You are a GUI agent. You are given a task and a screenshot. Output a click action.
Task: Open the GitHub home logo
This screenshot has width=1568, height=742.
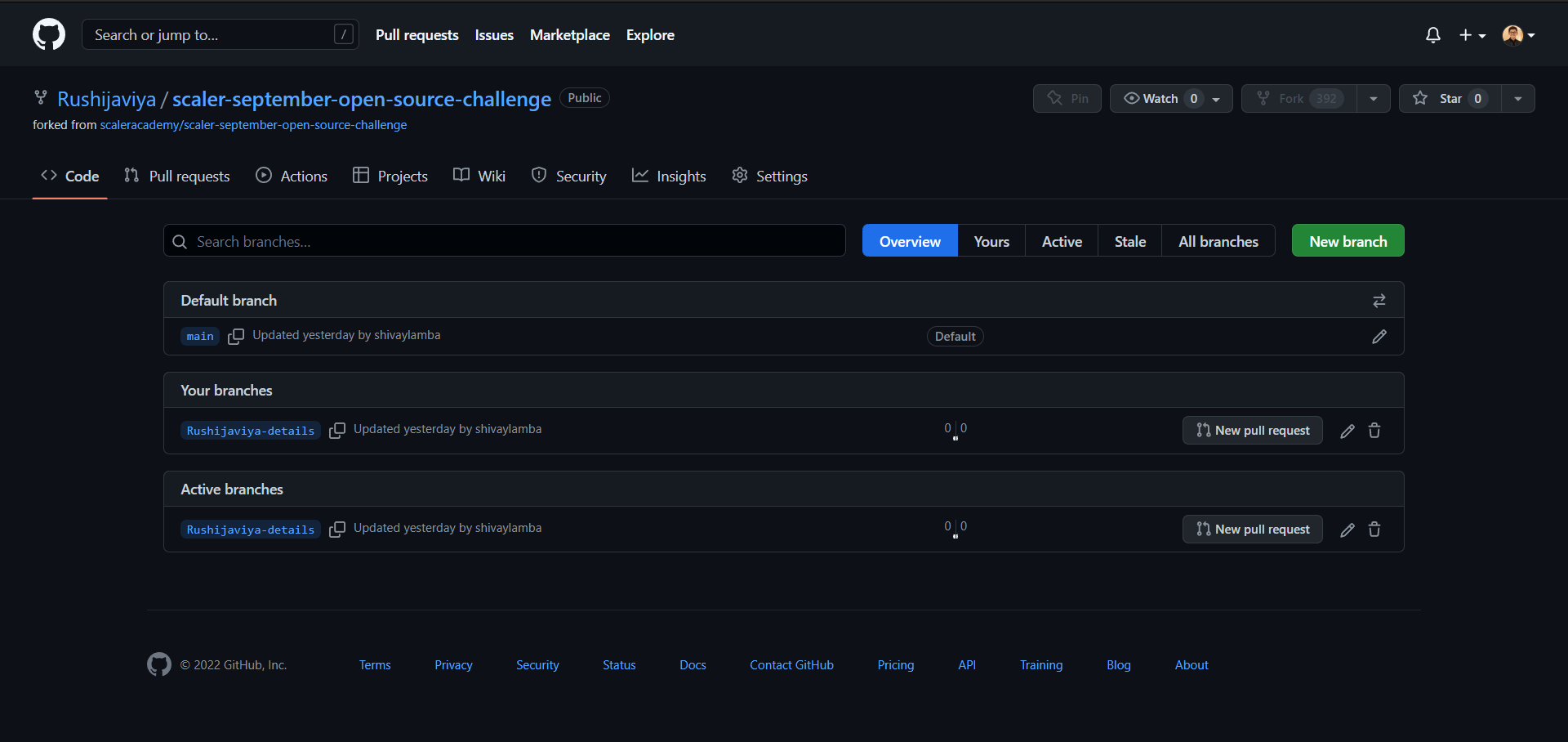pyautogui.click(x=48, y=34)
